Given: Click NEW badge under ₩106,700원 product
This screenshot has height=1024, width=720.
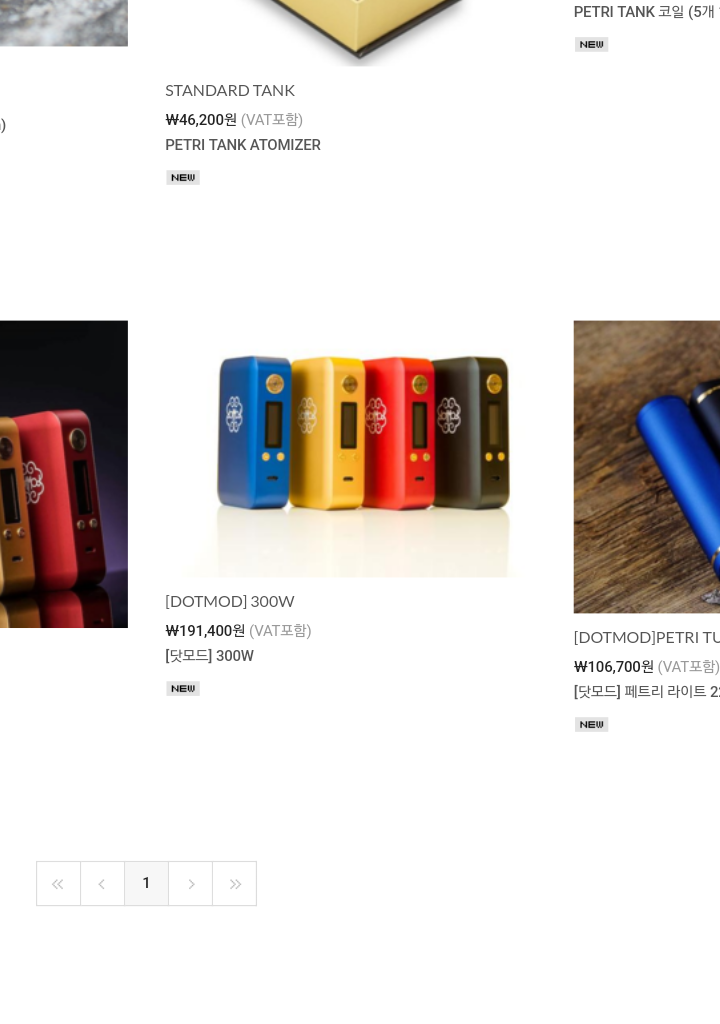Looking at the screenshot, I should click(592, 724).
